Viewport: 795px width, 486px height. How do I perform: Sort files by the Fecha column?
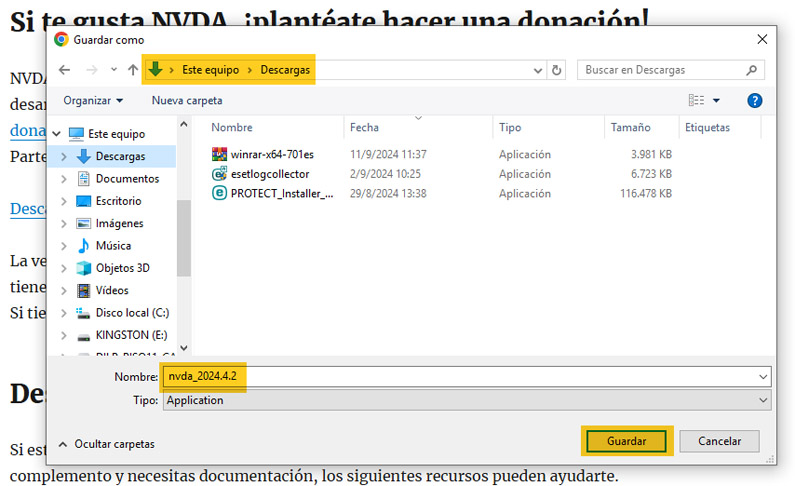[364, 127]
